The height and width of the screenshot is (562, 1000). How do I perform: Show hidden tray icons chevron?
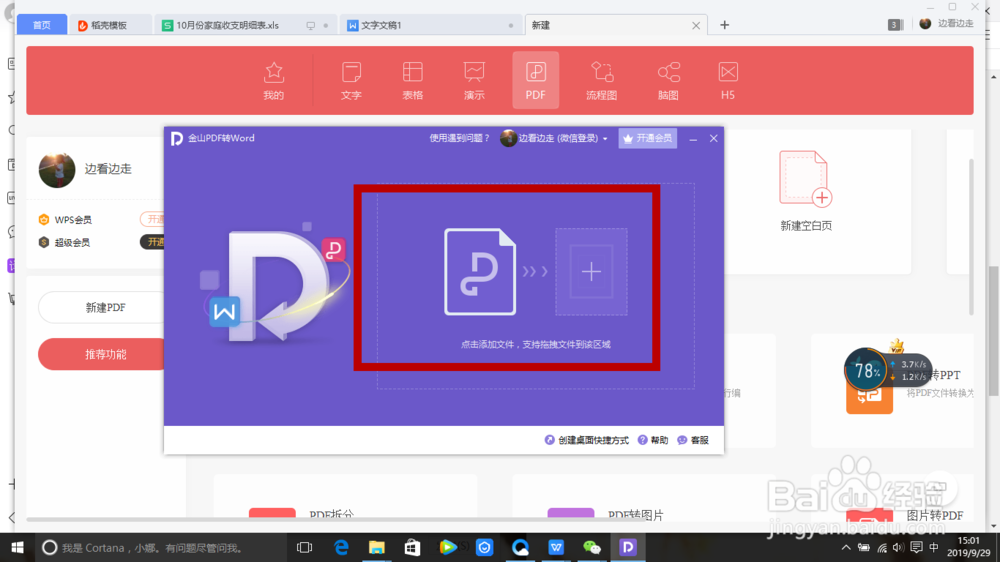pos(846,547)
